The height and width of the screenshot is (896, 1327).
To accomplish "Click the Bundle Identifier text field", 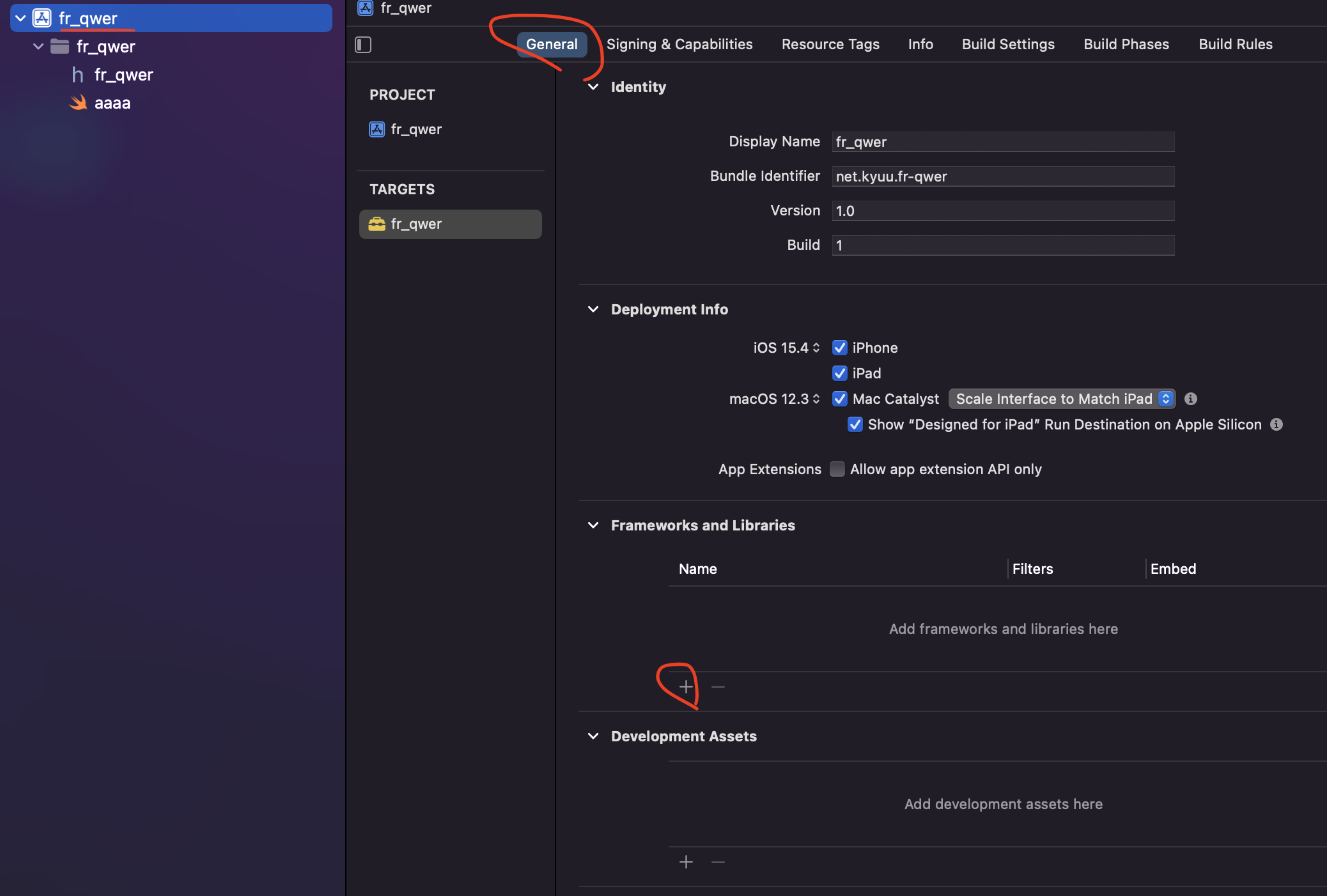I will pos(1002,176).
